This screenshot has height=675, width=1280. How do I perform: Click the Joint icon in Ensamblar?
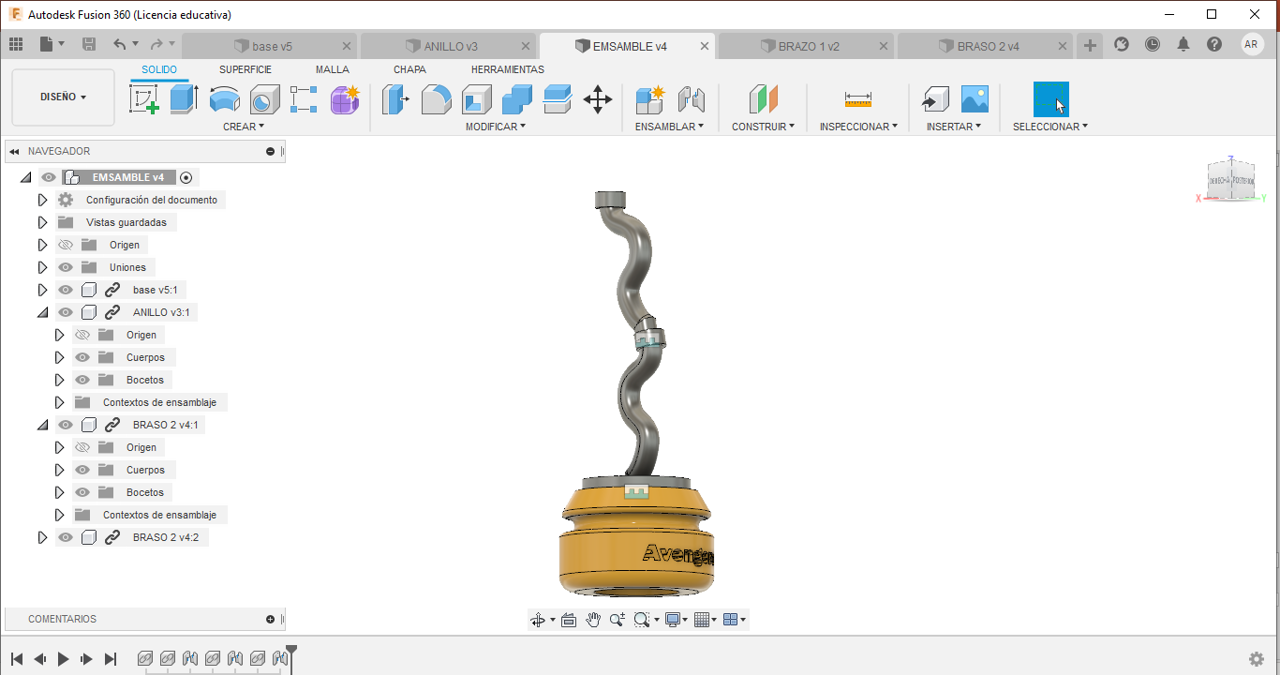point(691,99)
